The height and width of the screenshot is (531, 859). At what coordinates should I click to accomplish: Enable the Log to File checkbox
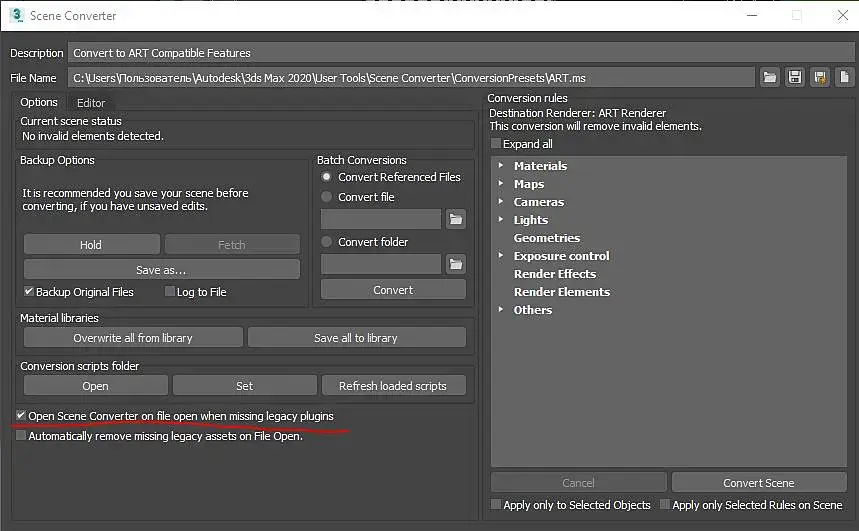point(170,292)
